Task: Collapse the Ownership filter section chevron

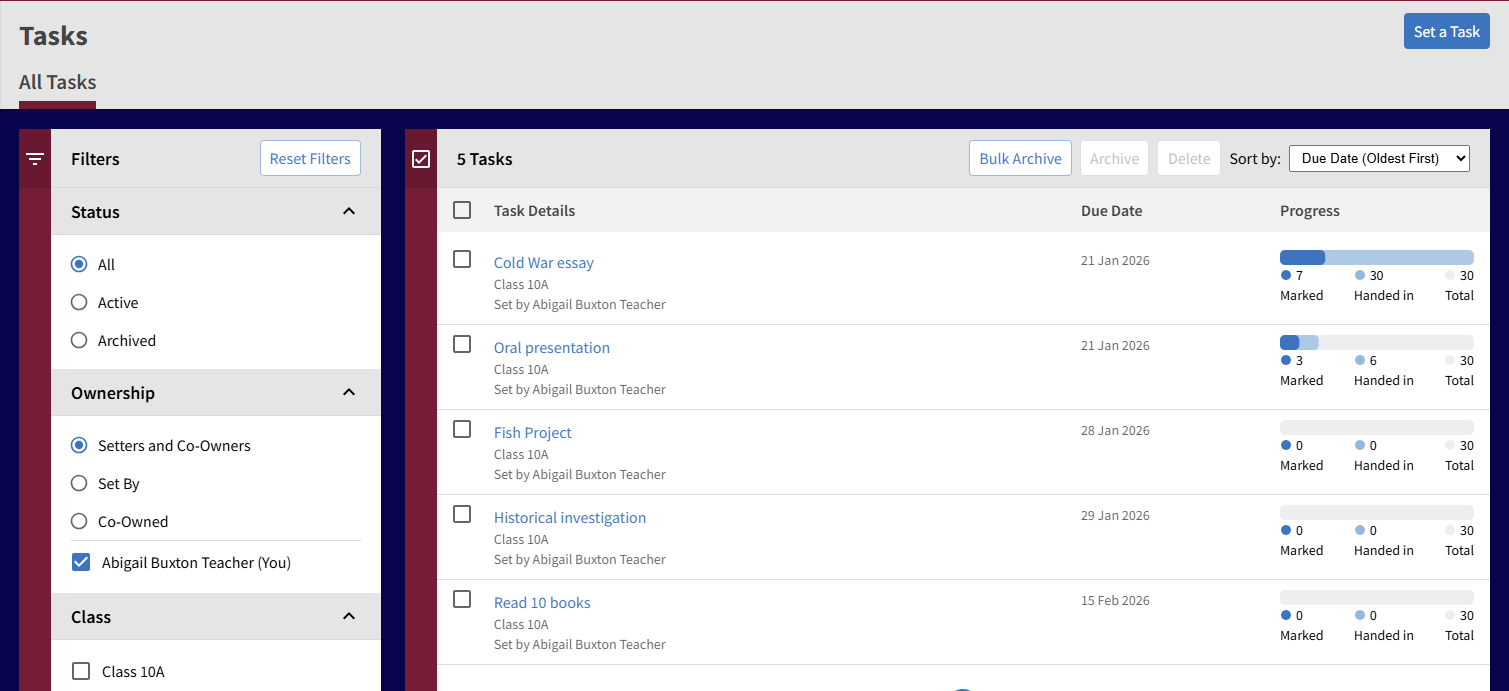Action: coord(349,392)
